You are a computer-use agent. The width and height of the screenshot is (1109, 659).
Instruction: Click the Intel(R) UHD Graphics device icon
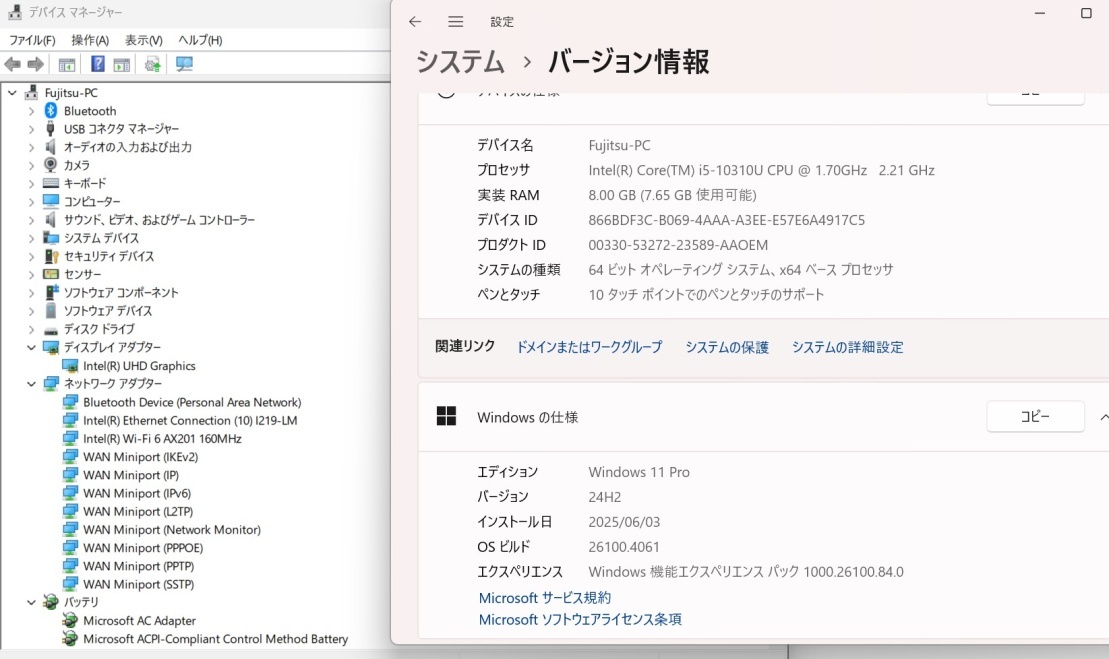70,366
